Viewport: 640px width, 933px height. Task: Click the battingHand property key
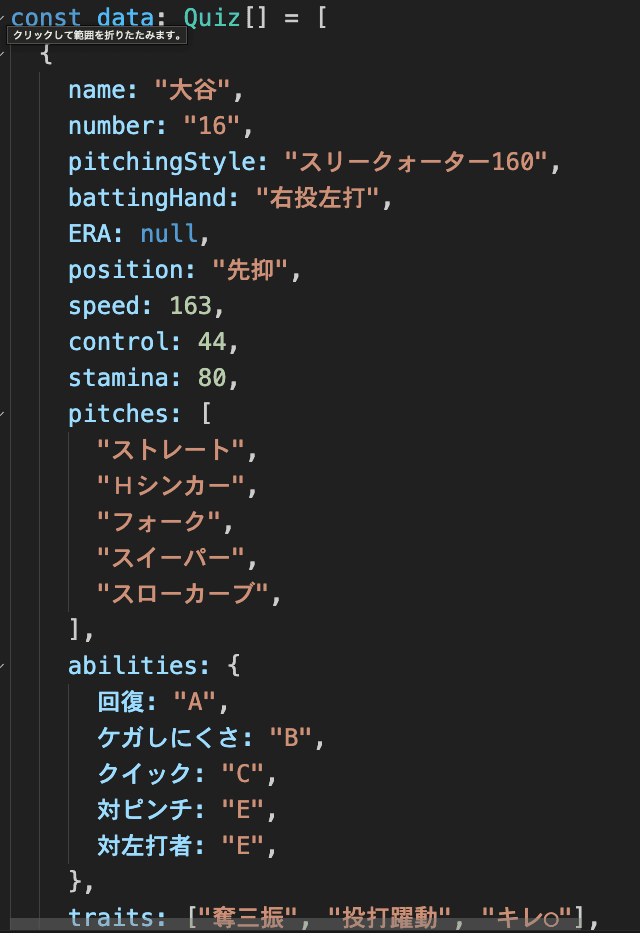[145, 198]
